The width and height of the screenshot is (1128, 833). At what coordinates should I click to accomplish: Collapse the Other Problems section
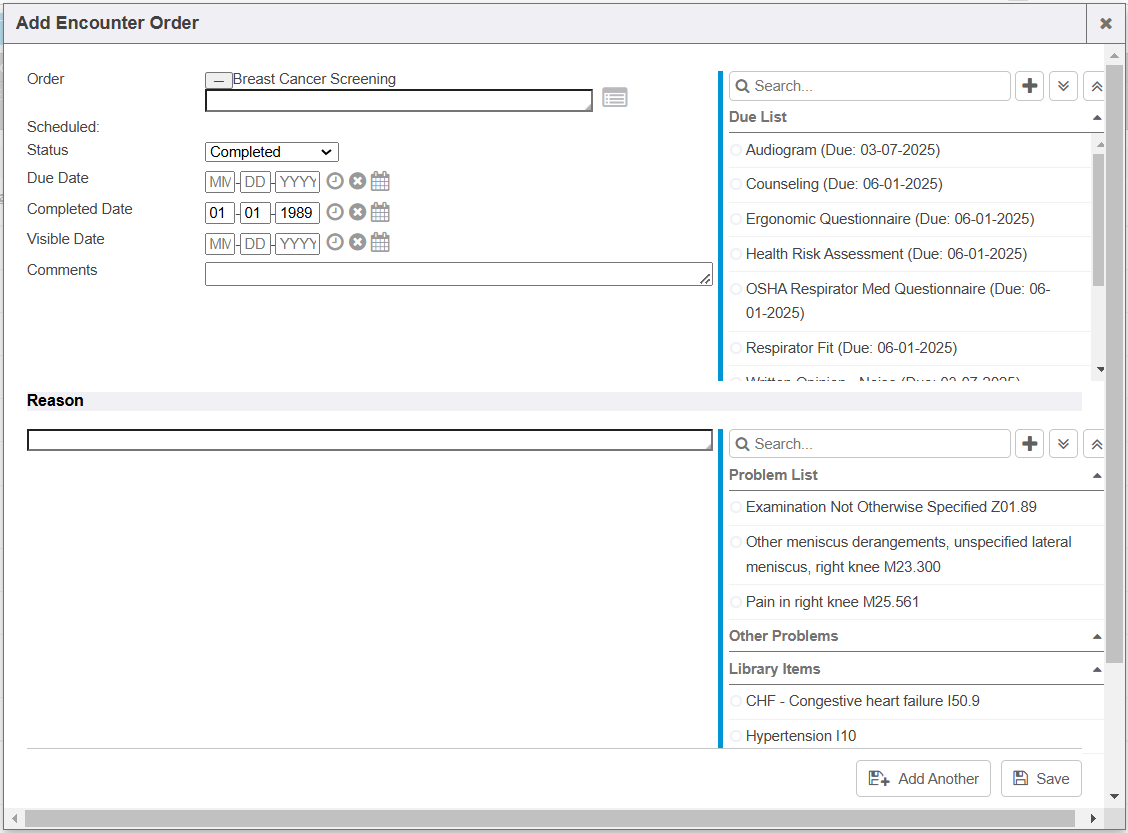1097,637
